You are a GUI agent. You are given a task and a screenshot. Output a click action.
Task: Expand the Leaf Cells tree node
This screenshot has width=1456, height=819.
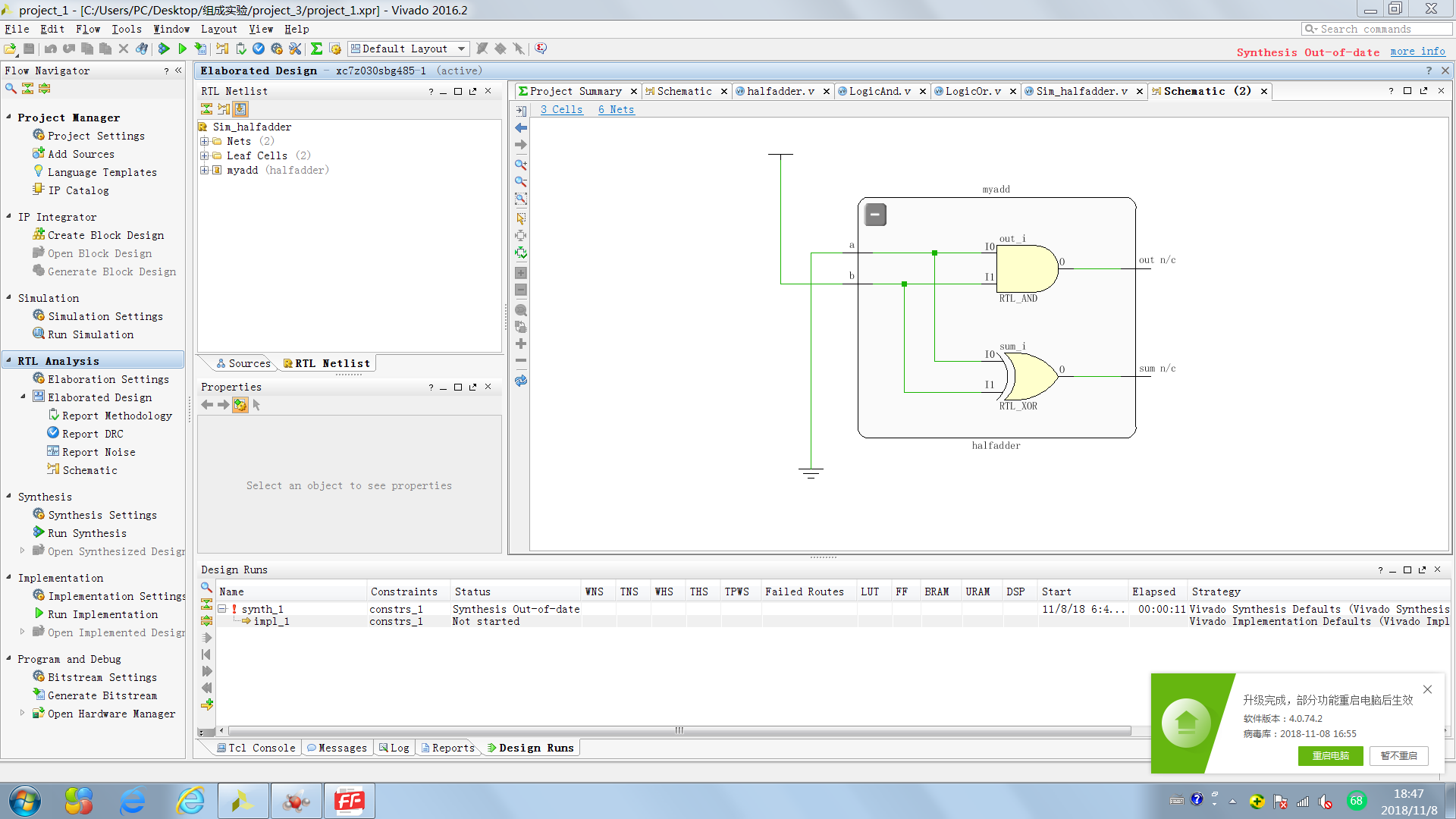204,155
